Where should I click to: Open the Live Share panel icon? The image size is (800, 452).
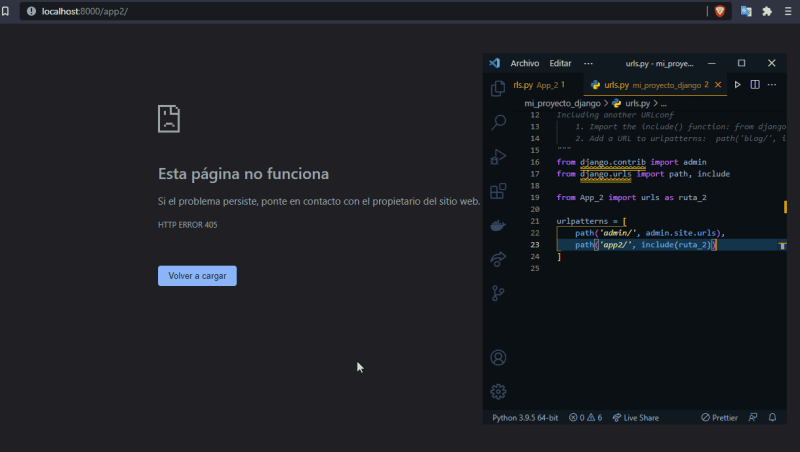(x=498, y=259)
